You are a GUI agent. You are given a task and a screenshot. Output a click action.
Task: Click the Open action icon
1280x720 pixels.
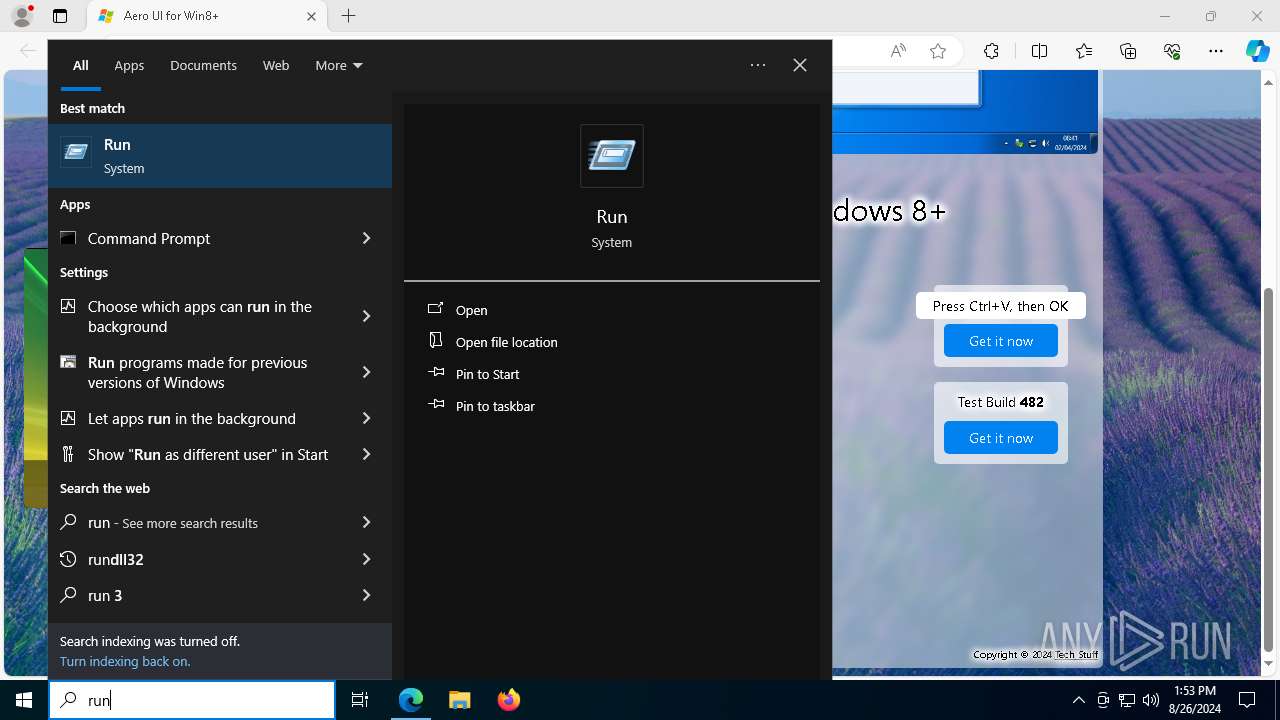(435, 310)
